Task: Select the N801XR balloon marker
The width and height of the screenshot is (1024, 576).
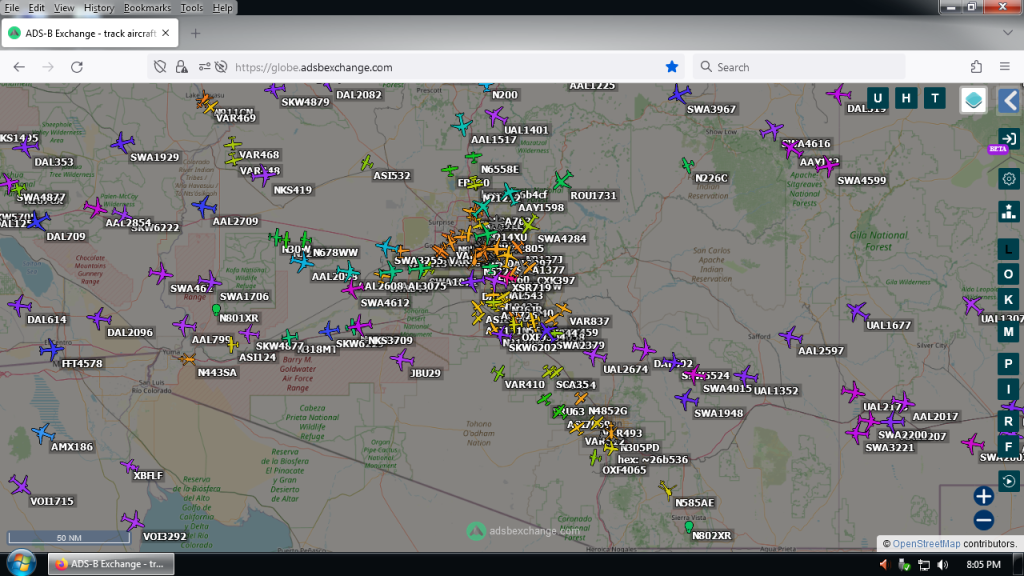Action: tap(216, 310)
